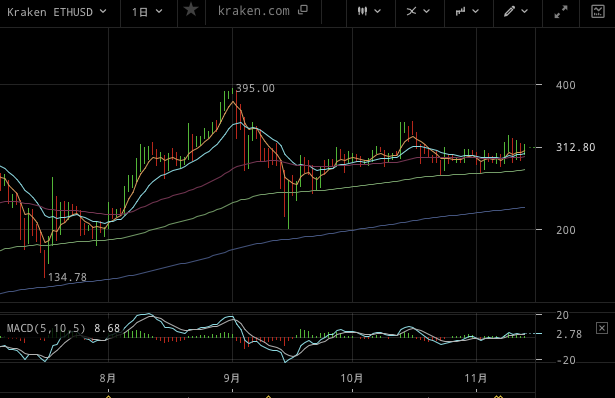Click the current price 312.80 label
The width and height of the screenshot is (615, 398).
point(575,147)
